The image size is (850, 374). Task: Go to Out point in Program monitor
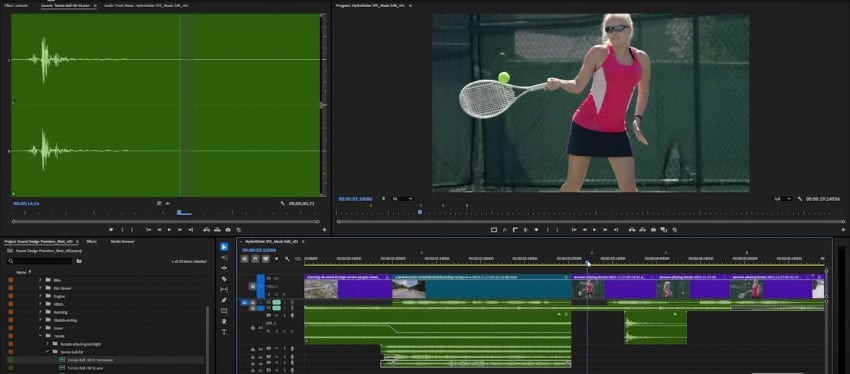(616, 230)
